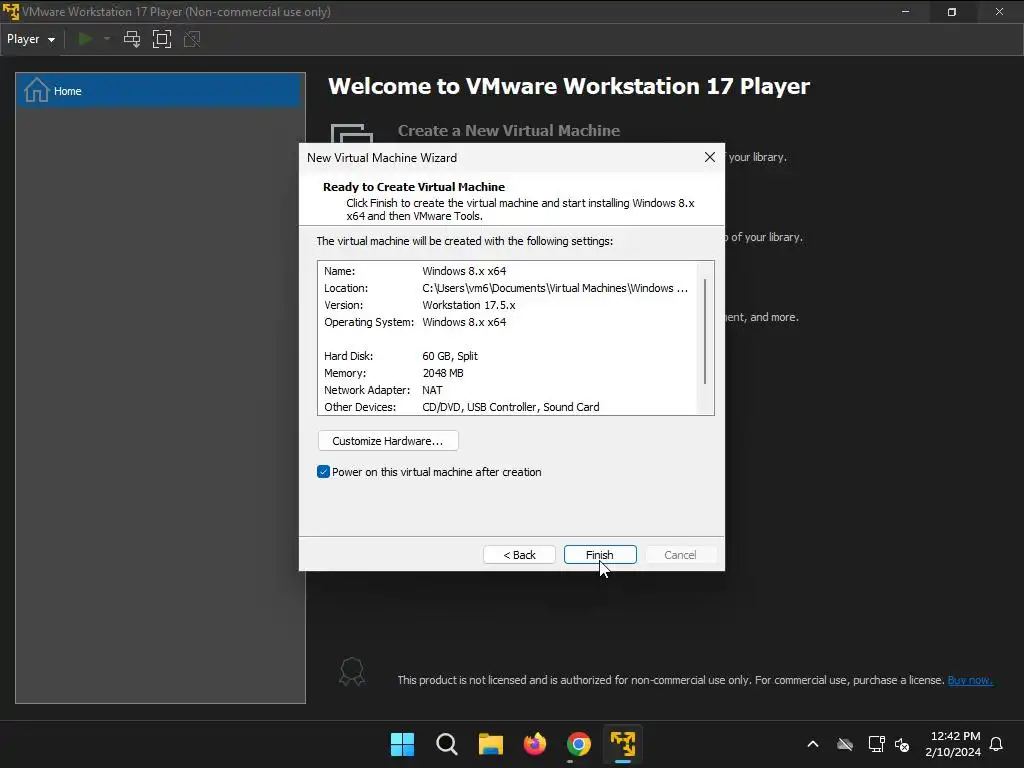
Task: Click the Finish button in the wizard
Action: point(600,554)
